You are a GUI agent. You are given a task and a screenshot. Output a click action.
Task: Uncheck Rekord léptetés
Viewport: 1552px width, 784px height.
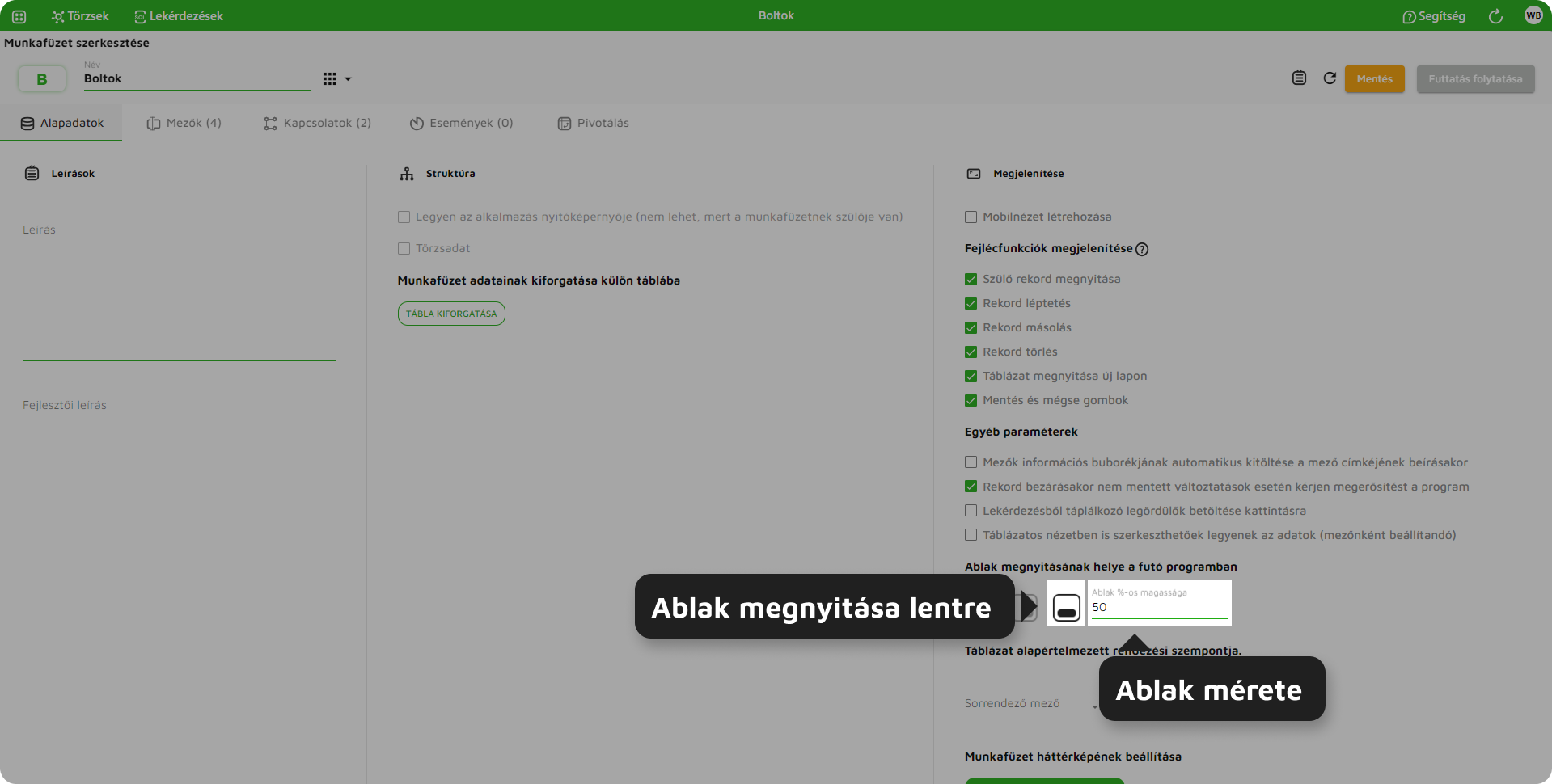coord(971,303)
